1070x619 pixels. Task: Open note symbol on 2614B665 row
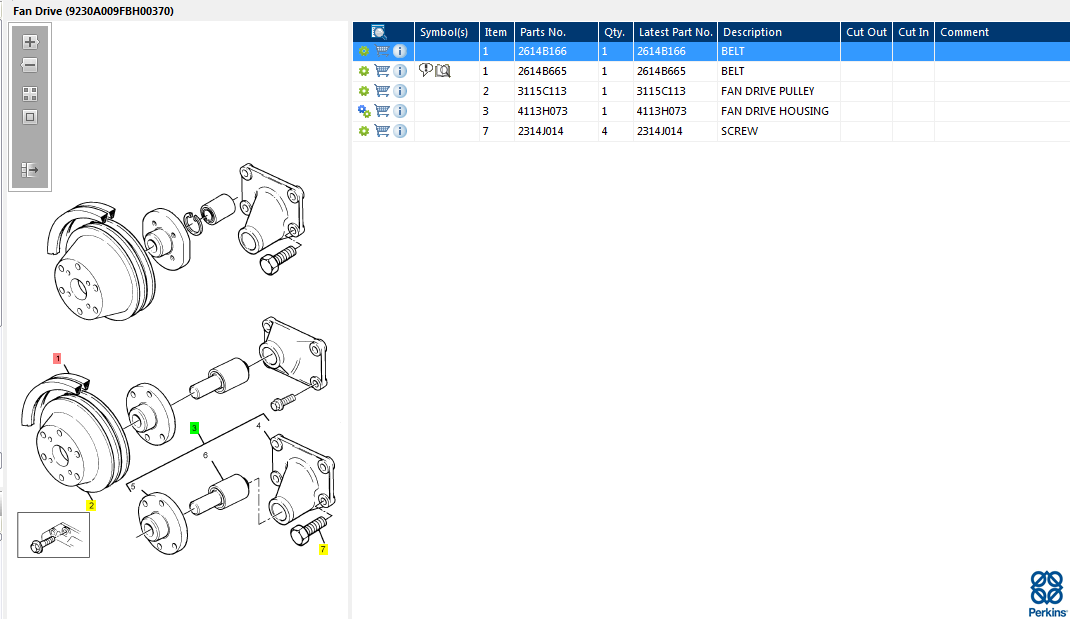426,71
